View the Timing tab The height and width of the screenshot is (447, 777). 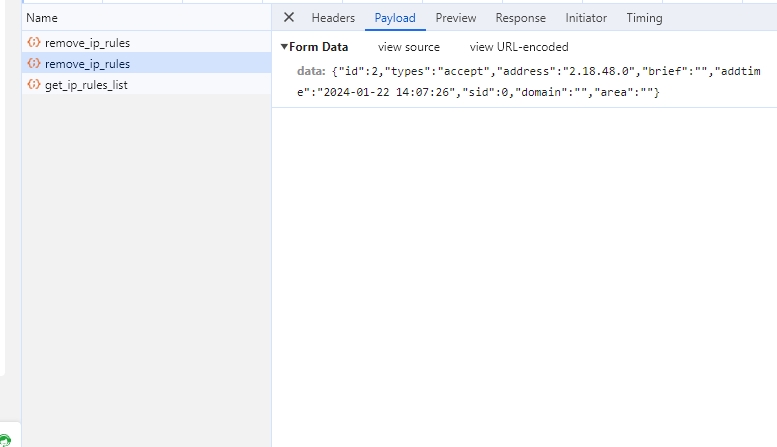coord(644,18)
